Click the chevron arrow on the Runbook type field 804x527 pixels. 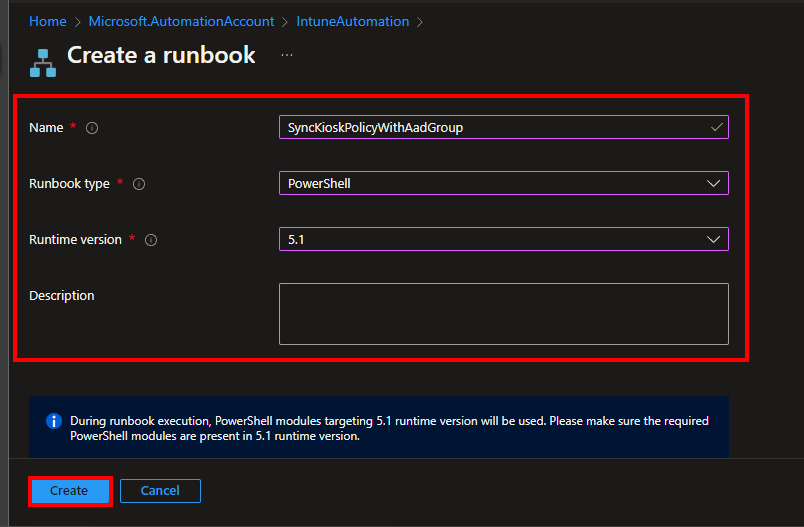[713, 183]
